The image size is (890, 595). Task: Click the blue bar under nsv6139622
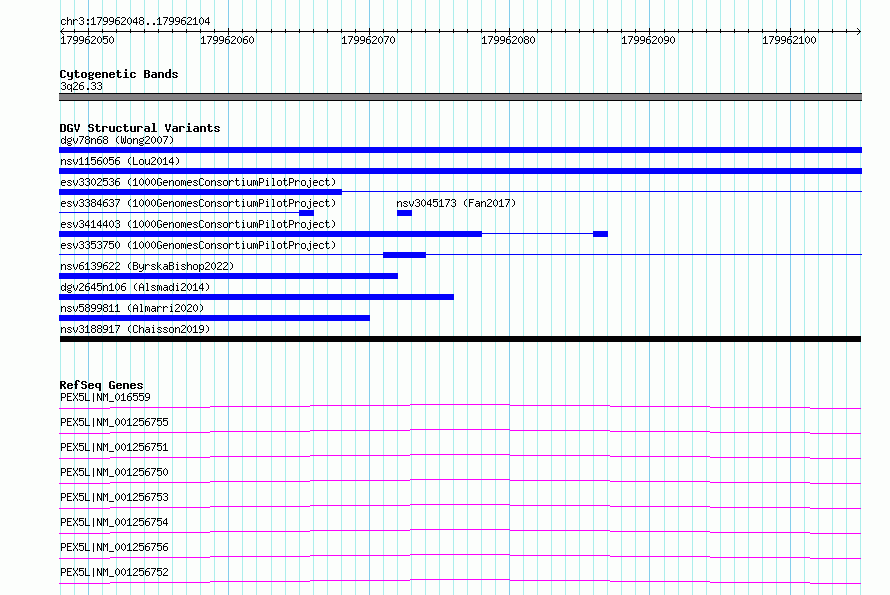[x=228, y=276]
